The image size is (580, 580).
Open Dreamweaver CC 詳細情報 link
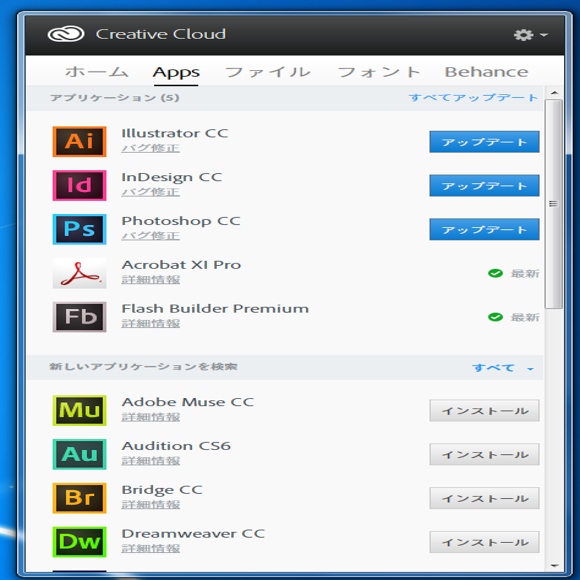tap(151, 549)
